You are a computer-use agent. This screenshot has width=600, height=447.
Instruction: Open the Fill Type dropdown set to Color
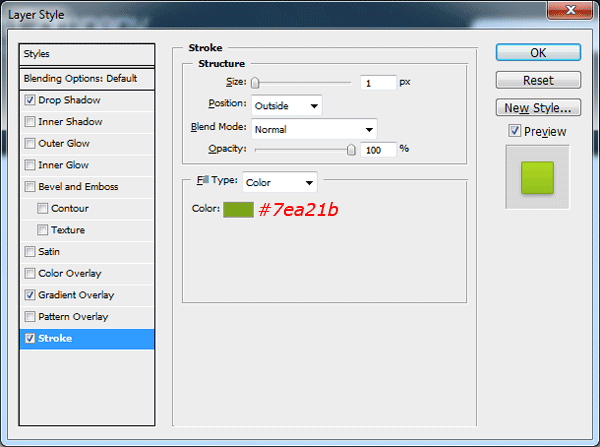click(280, 183)
